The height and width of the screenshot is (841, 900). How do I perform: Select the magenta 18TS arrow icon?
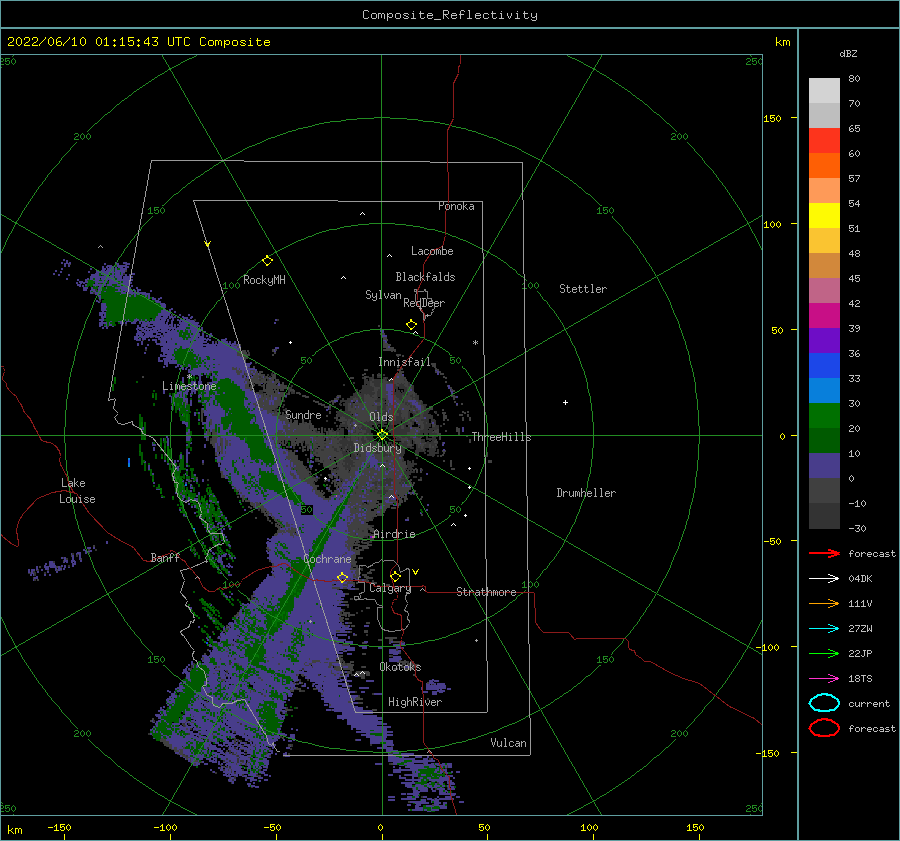point(824,679)
